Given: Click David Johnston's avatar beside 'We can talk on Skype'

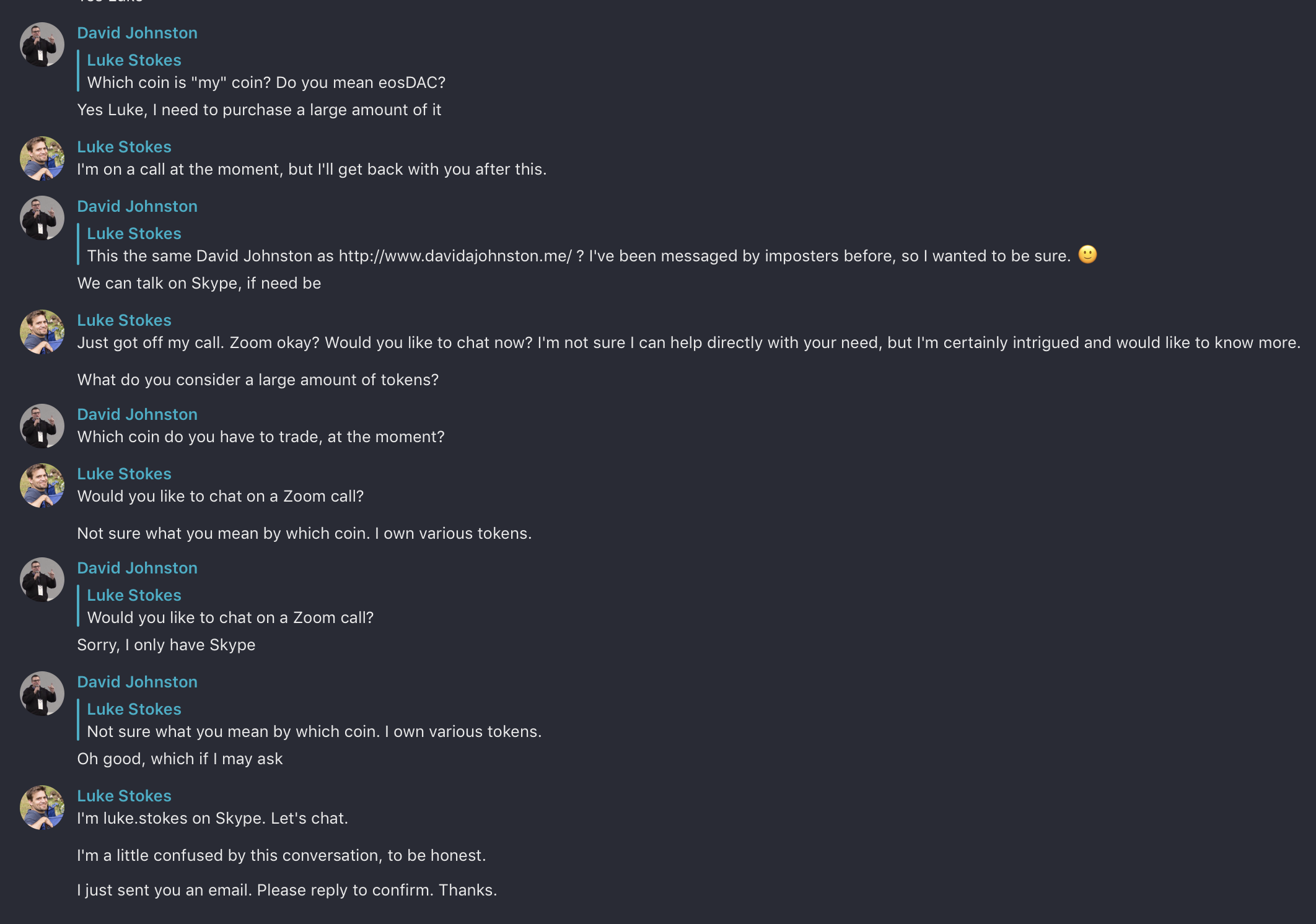Looking at the screenshot, I should pos(42,218).
